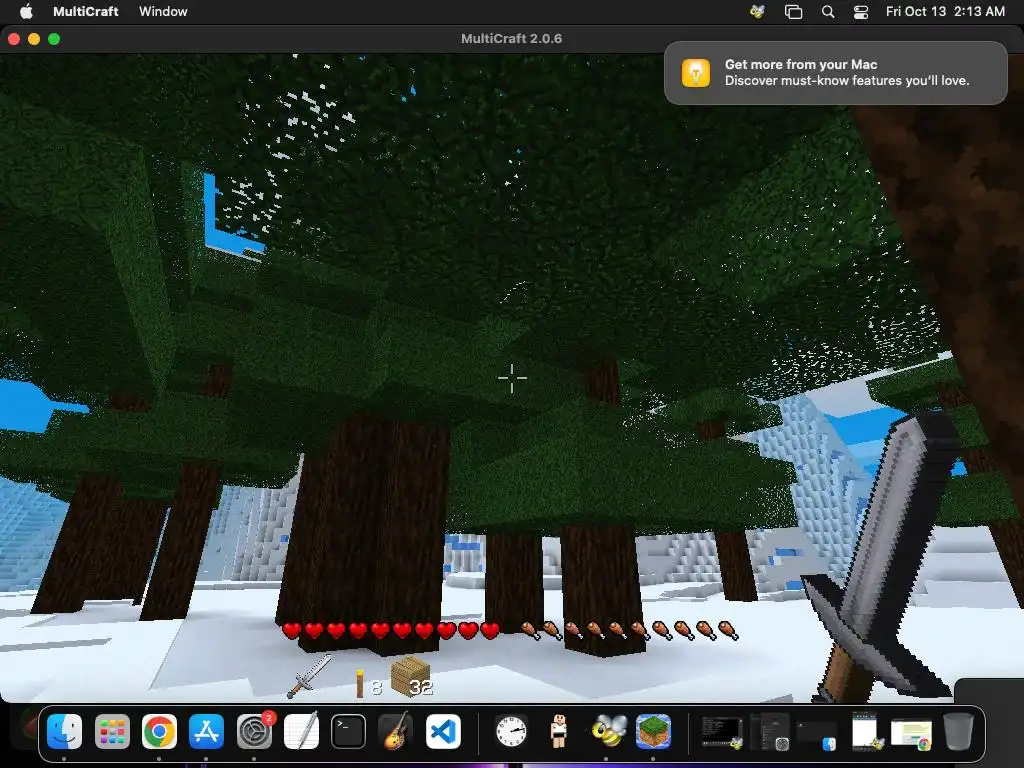Launch Google Chrome from the Dock
The height and width of the screenshot is (768, 1024).
point(159,731)
